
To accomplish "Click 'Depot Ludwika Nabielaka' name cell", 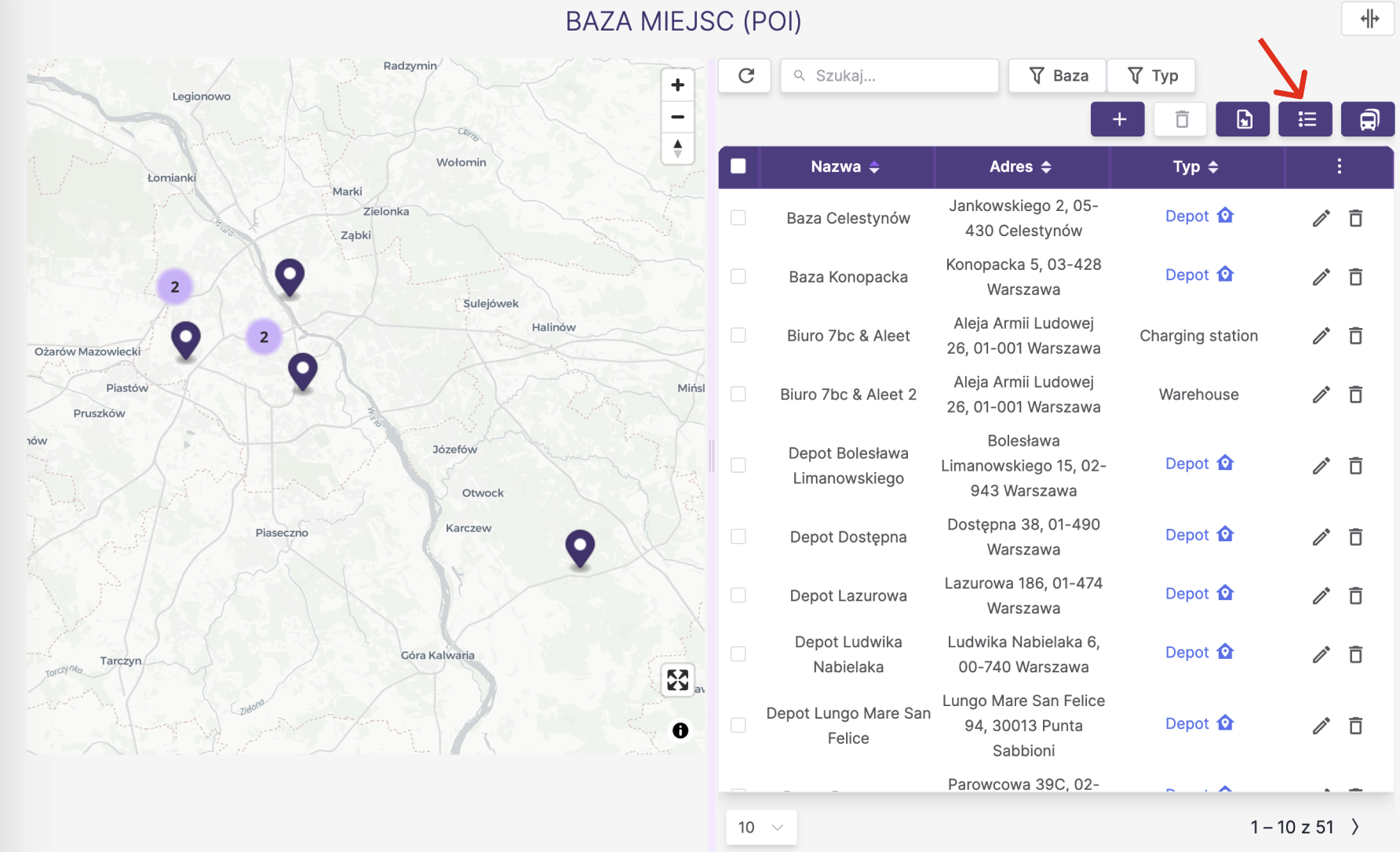I will click(848, 654).
